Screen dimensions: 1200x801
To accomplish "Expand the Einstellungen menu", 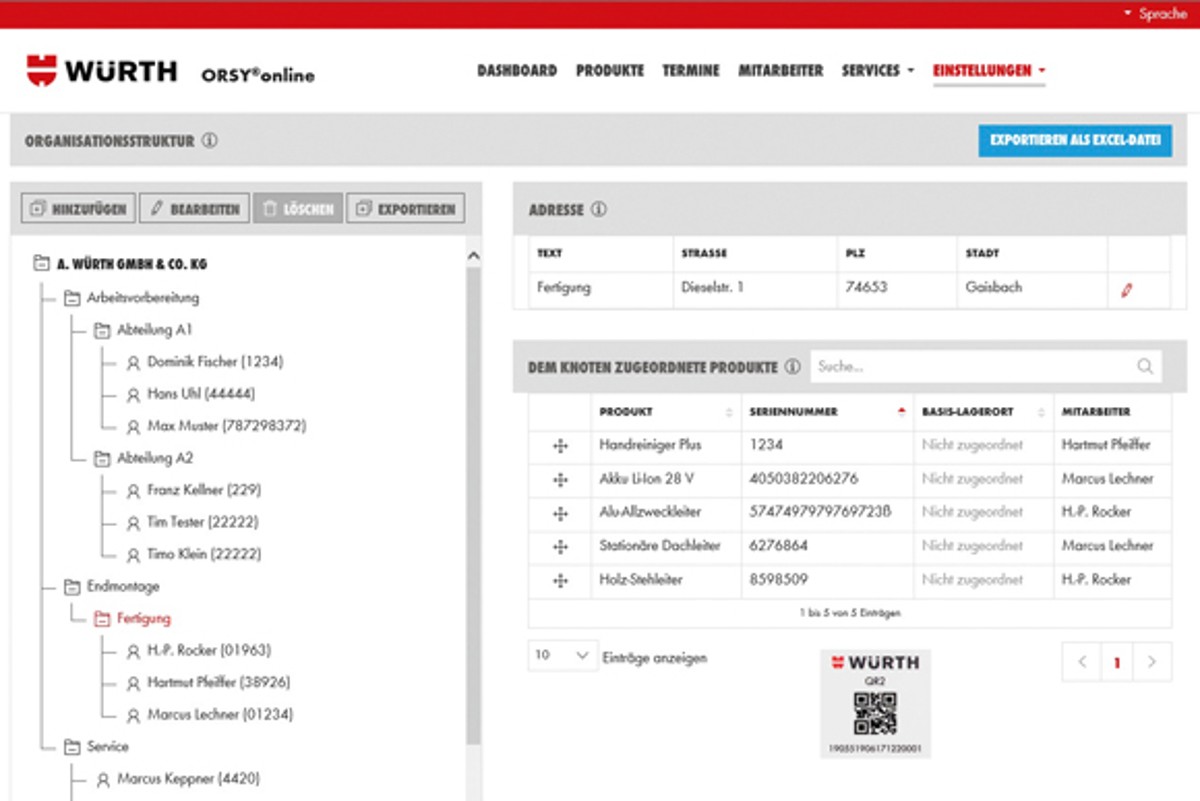I will coord(989,71).
